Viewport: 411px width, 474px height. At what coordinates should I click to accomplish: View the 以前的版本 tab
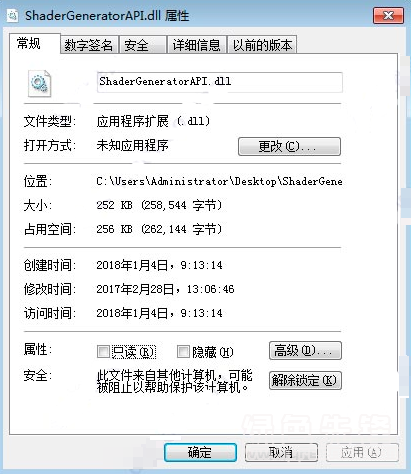[x=262, y=45]
